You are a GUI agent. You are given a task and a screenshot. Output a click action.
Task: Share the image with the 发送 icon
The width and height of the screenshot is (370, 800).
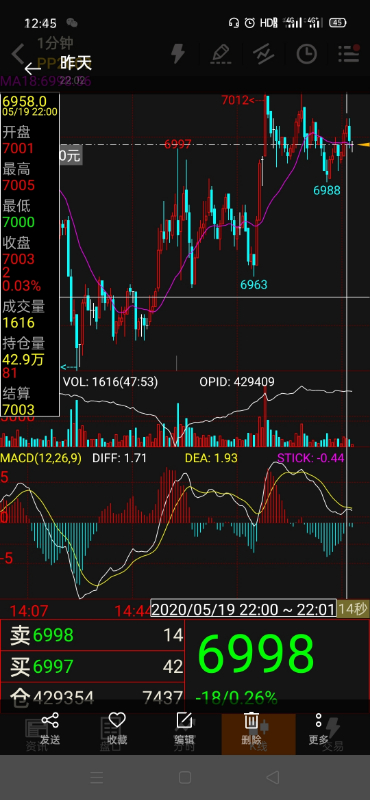click(x=50, y=729)
